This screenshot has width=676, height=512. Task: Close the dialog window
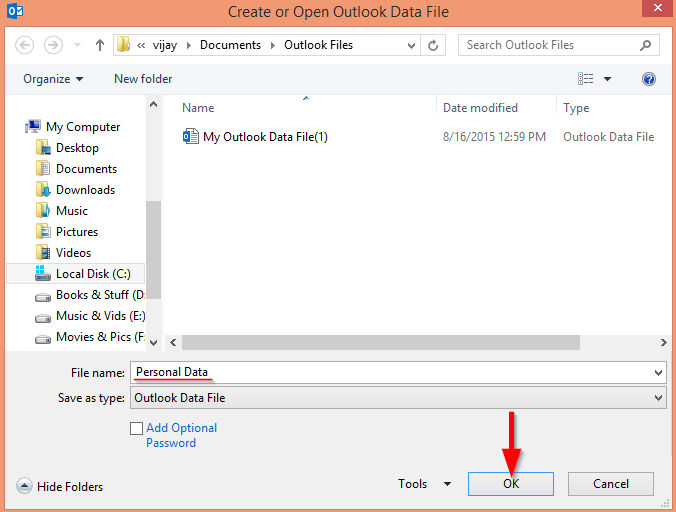pos(657,8)
